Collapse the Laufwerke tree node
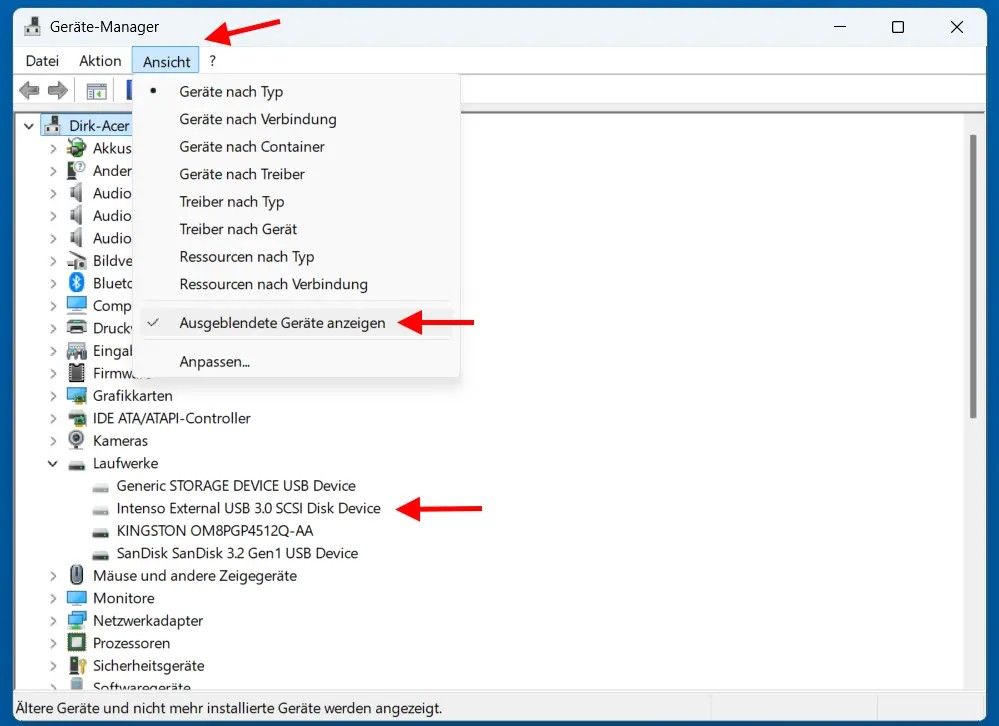999x726 pixels. 53,464
